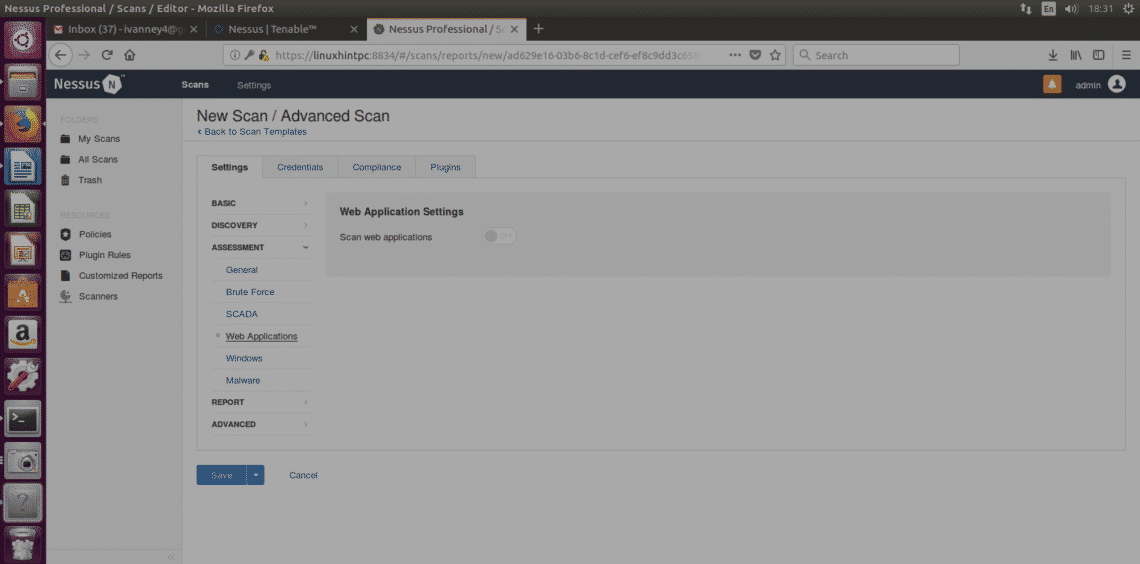
Task: Open the General assessment settings
Action: pyautogui.click(x=242, y=270)
